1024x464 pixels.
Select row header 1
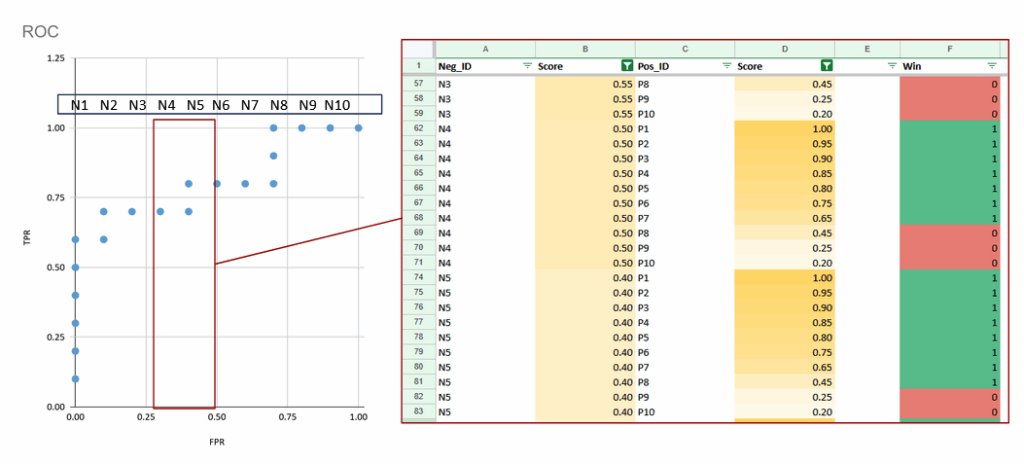(419, 65)
